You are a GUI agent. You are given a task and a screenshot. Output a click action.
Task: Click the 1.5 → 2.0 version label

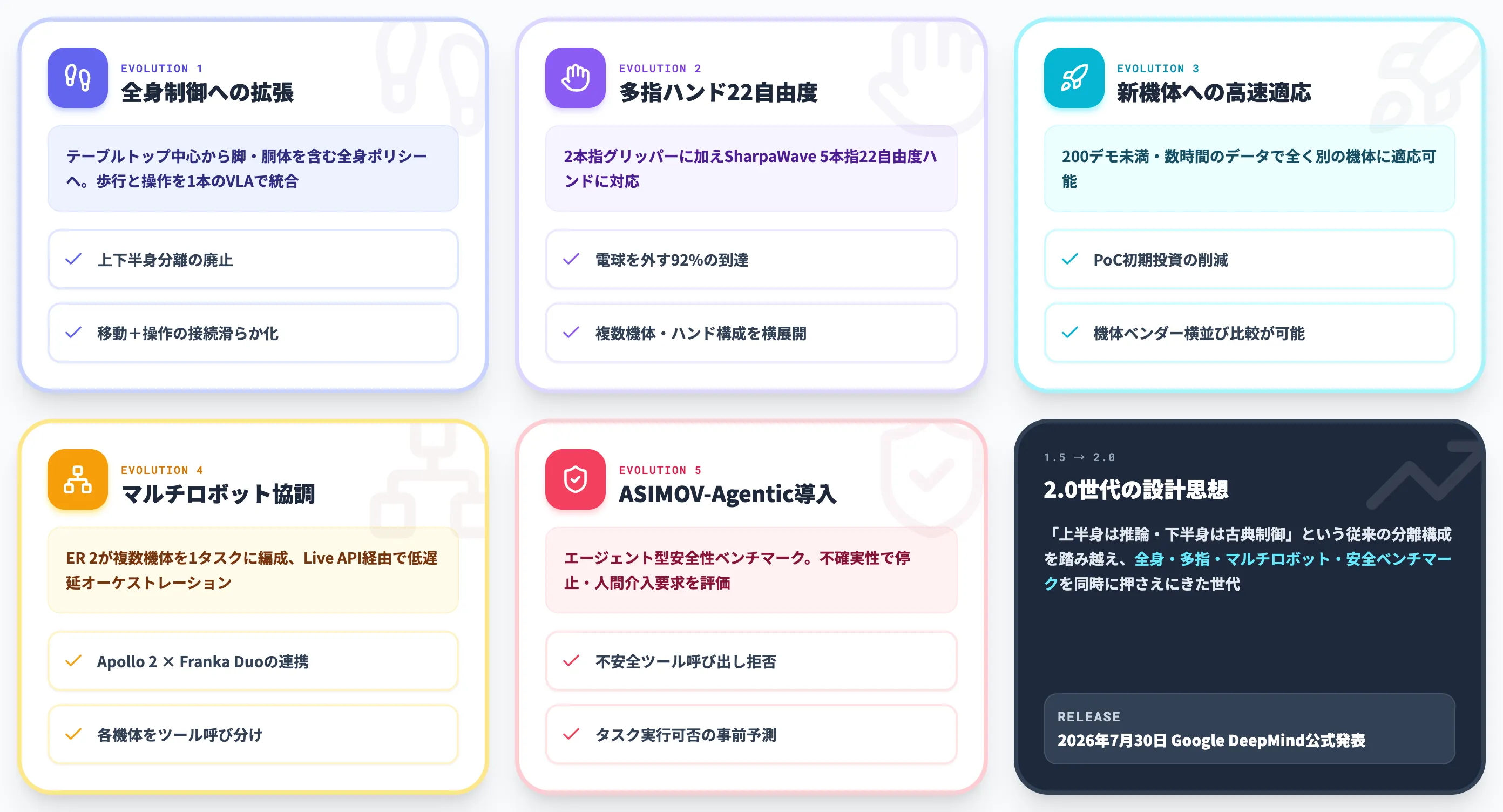click(x=1079, y=457)
